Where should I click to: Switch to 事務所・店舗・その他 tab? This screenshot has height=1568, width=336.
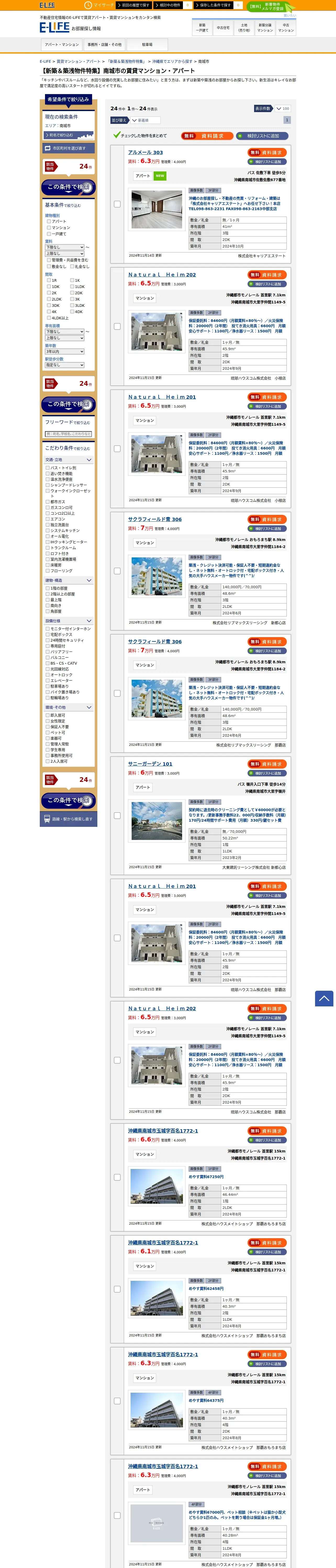tap(104, 45)
